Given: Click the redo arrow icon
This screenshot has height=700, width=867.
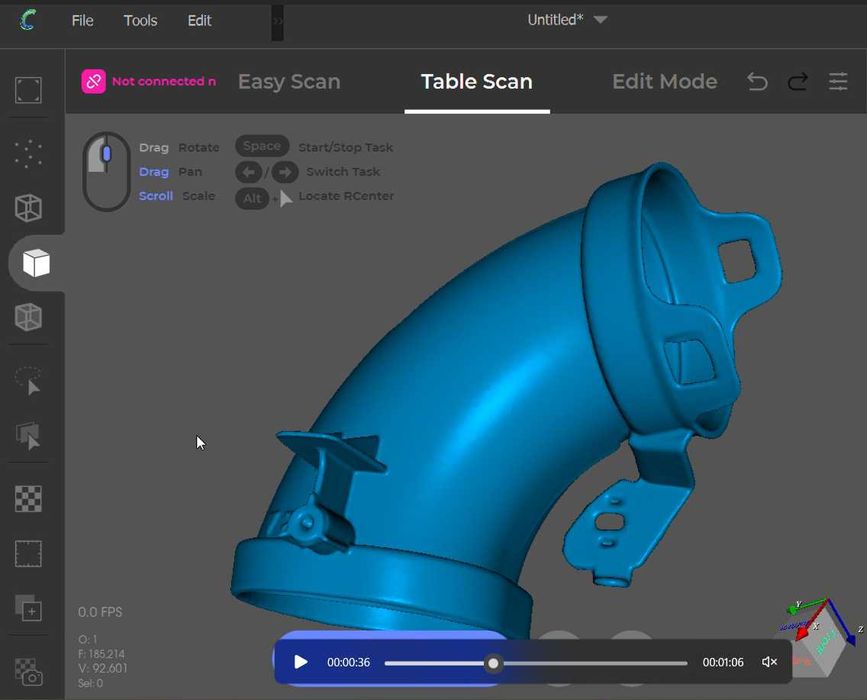Looking at the screenshot, I should [797, 82].
